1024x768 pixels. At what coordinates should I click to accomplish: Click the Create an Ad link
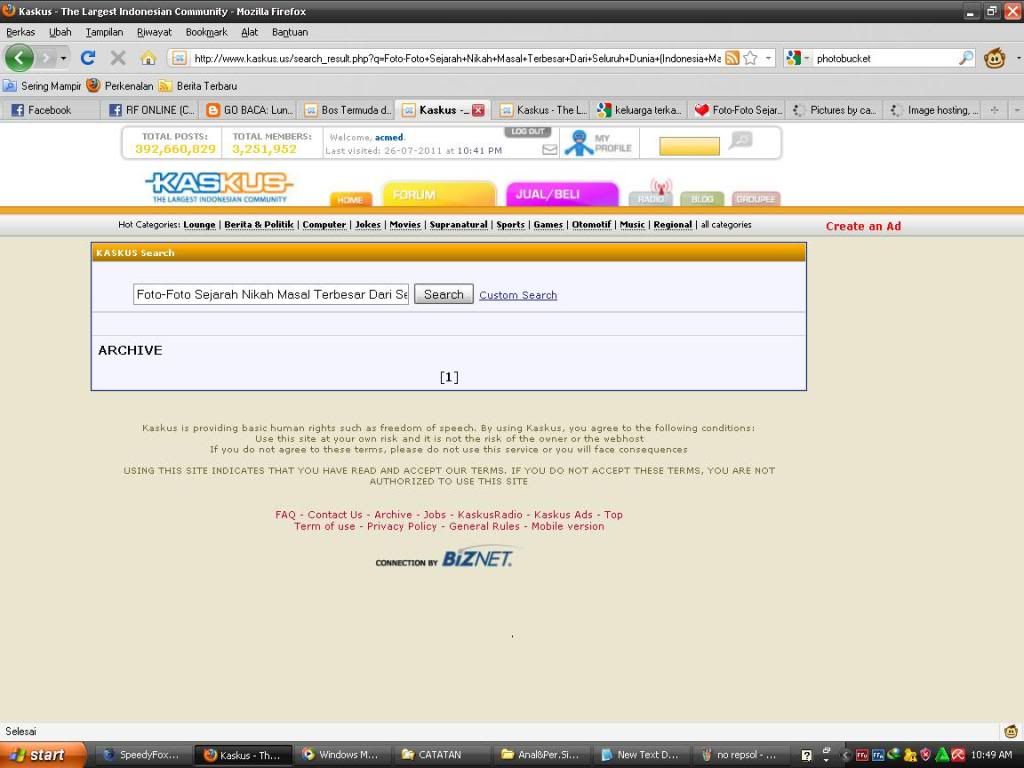click(x=863, y=226)
